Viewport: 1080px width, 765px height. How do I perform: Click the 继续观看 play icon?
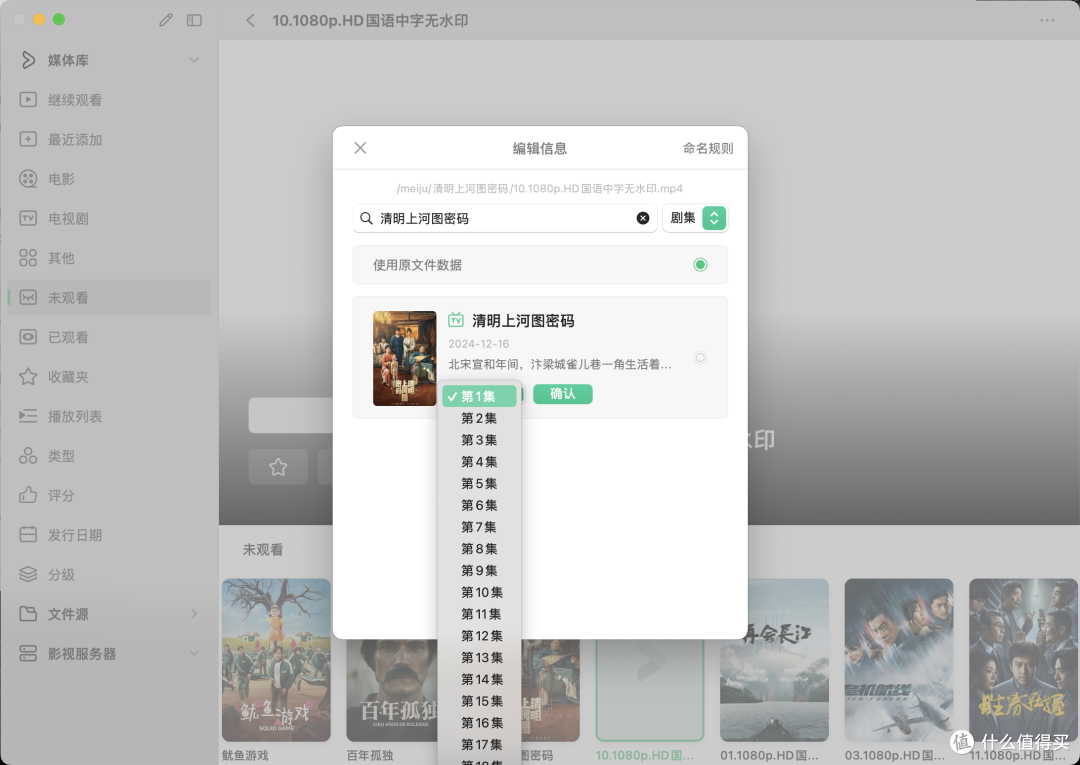tap(28, 100)
